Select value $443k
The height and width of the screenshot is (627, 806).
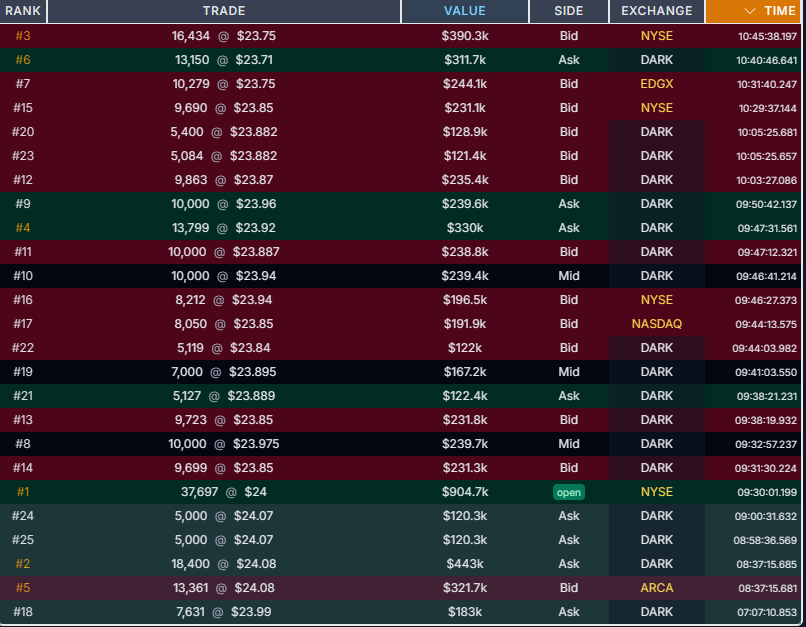click(465, 564)
